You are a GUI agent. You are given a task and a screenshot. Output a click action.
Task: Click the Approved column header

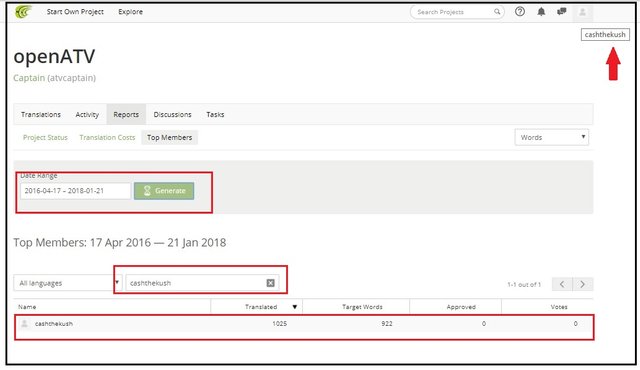[461, 307]
